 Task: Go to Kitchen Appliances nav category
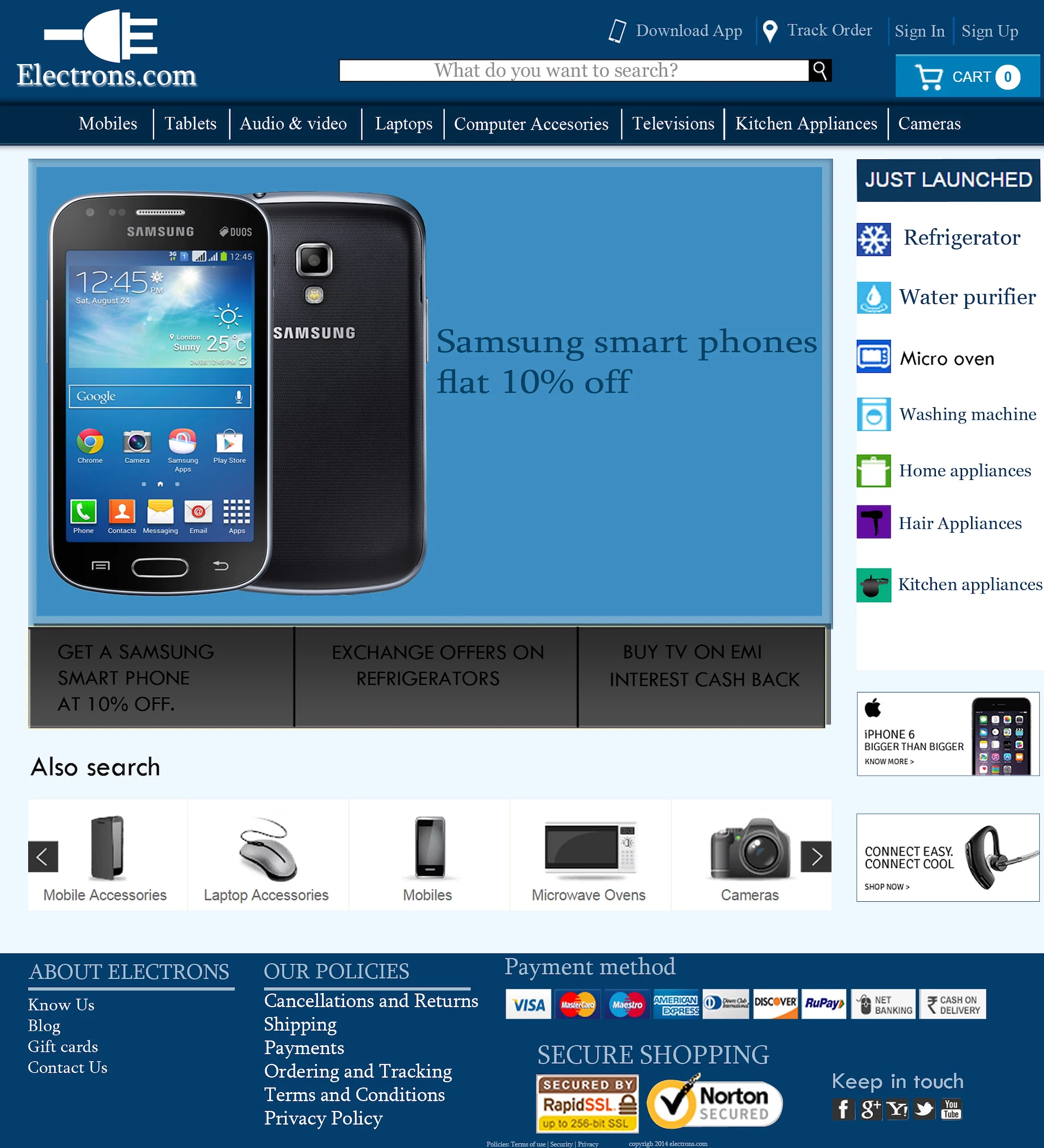tap(806, 123)
